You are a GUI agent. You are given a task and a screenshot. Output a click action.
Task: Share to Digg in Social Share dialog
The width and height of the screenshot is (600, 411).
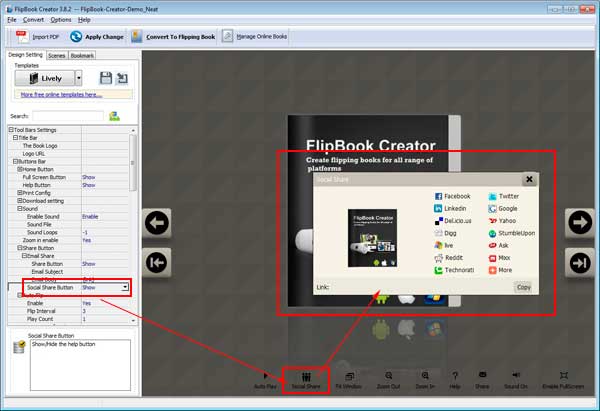tap(445, 233)
